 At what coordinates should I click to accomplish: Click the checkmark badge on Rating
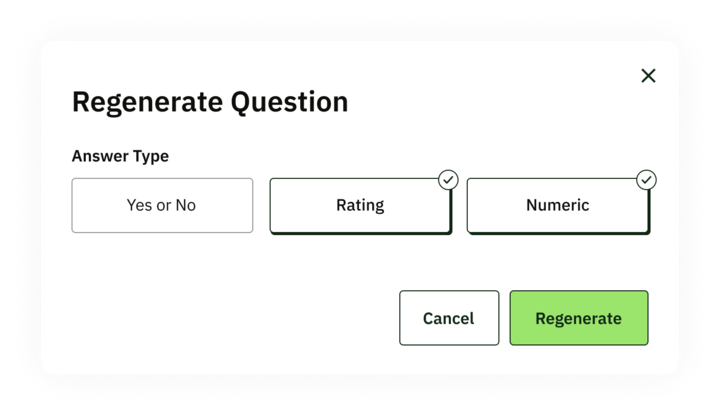tap(449, 180)
